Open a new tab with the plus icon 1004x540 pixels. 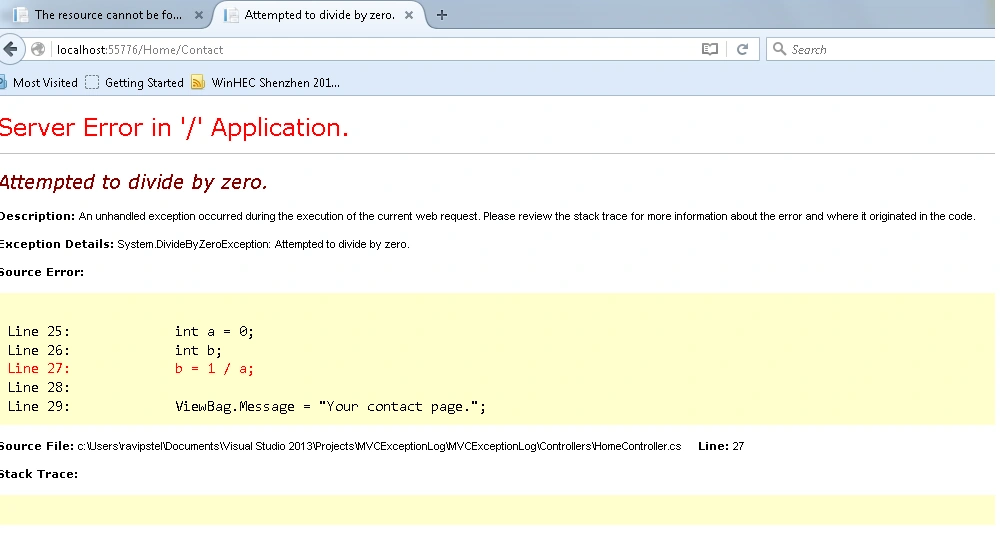point(442,15)
